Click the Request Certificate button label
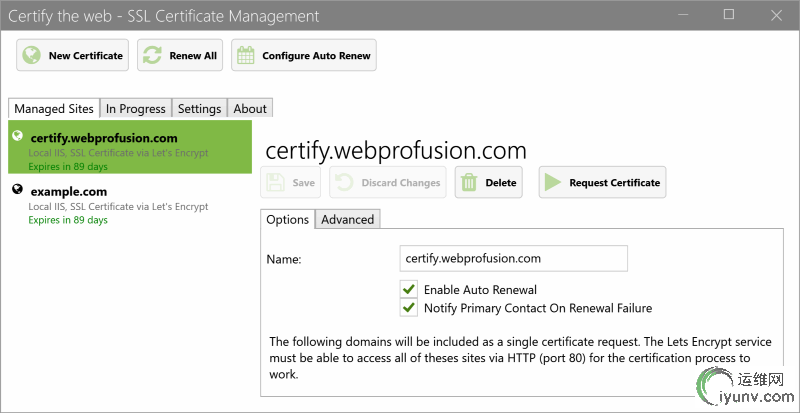This screenshot has width=800, height=413. (x=615, y=183)
